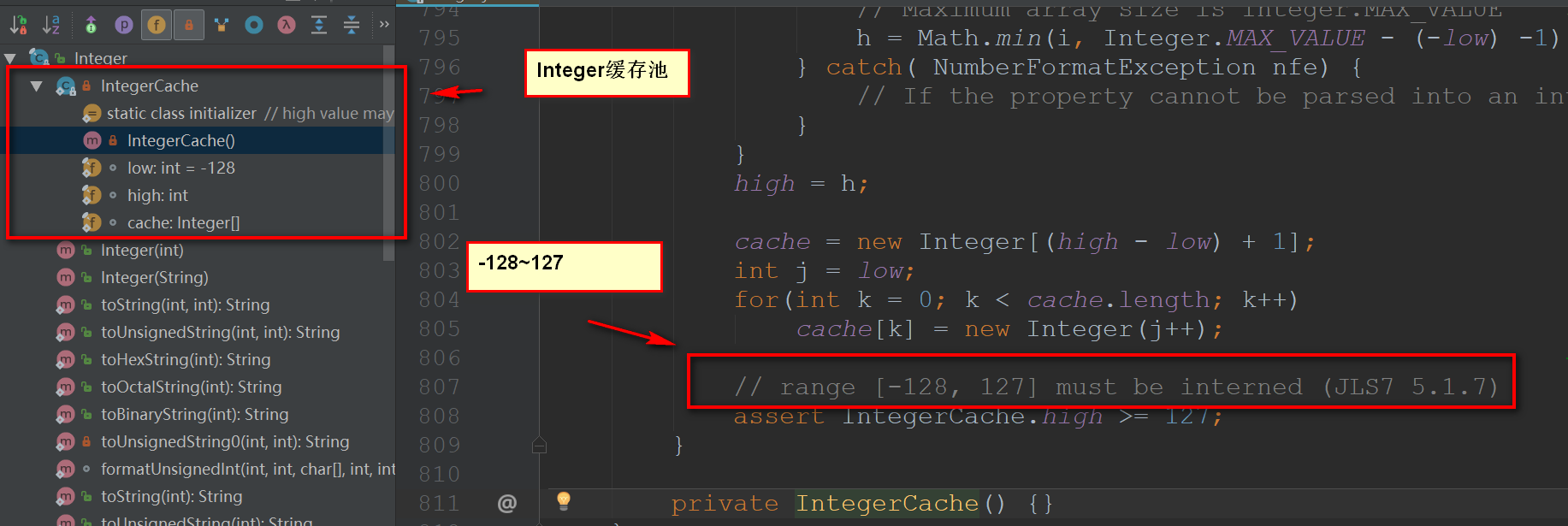Toggle Show Anonymous Classes hierarchy icon
This screenshot has height=526, width=1568.
point(222,25)
